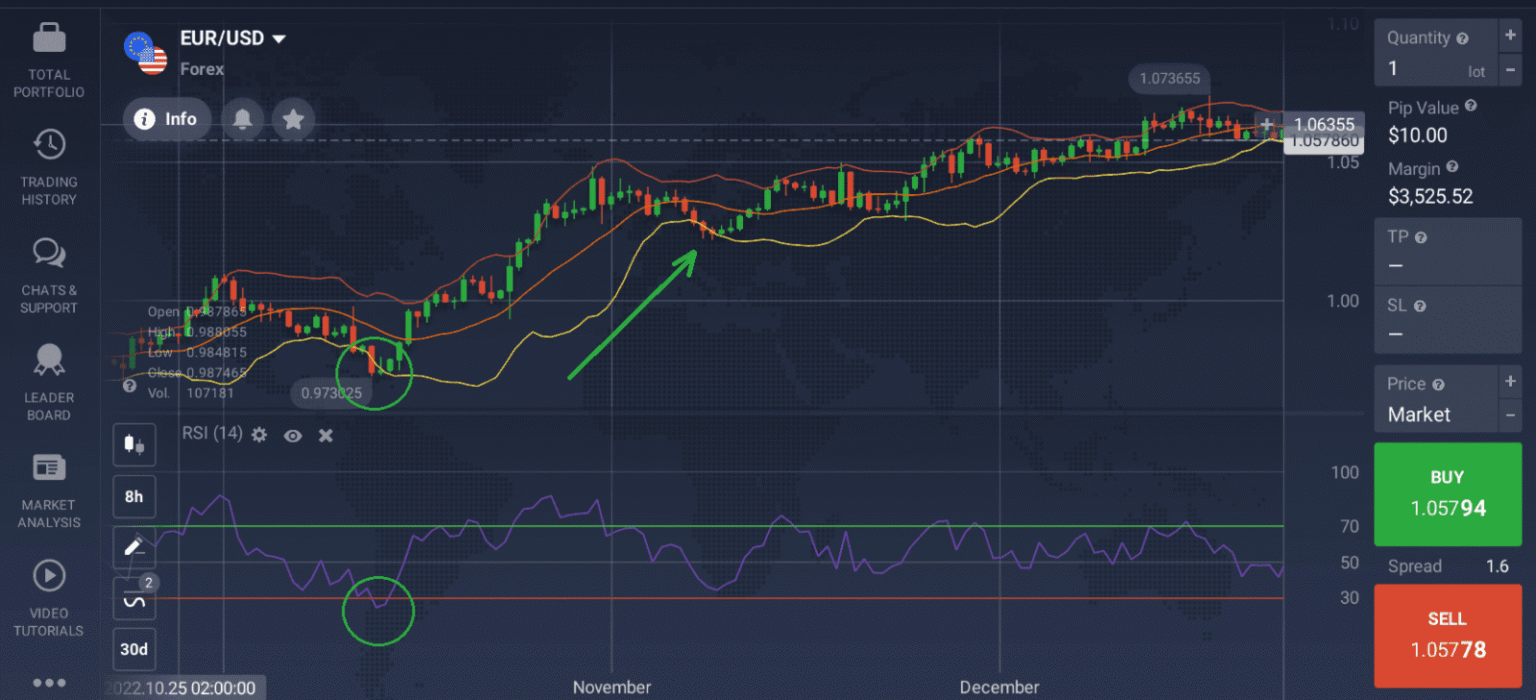Click the SELL 1.05778 button
The height and width of the screenshot is (700, 1536).
[1449, 635]
